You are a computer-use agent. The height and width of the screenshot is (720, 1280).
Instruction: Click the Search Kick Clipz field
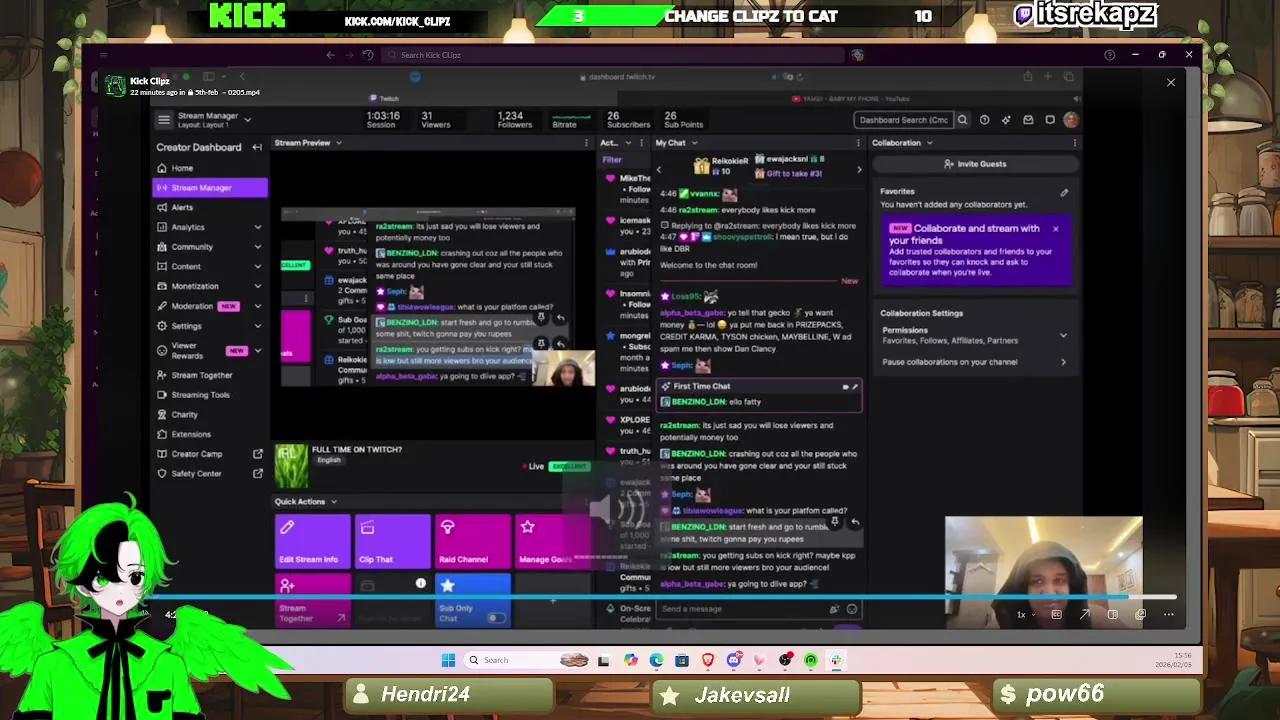pyautogui.click(x=615, y=55)
